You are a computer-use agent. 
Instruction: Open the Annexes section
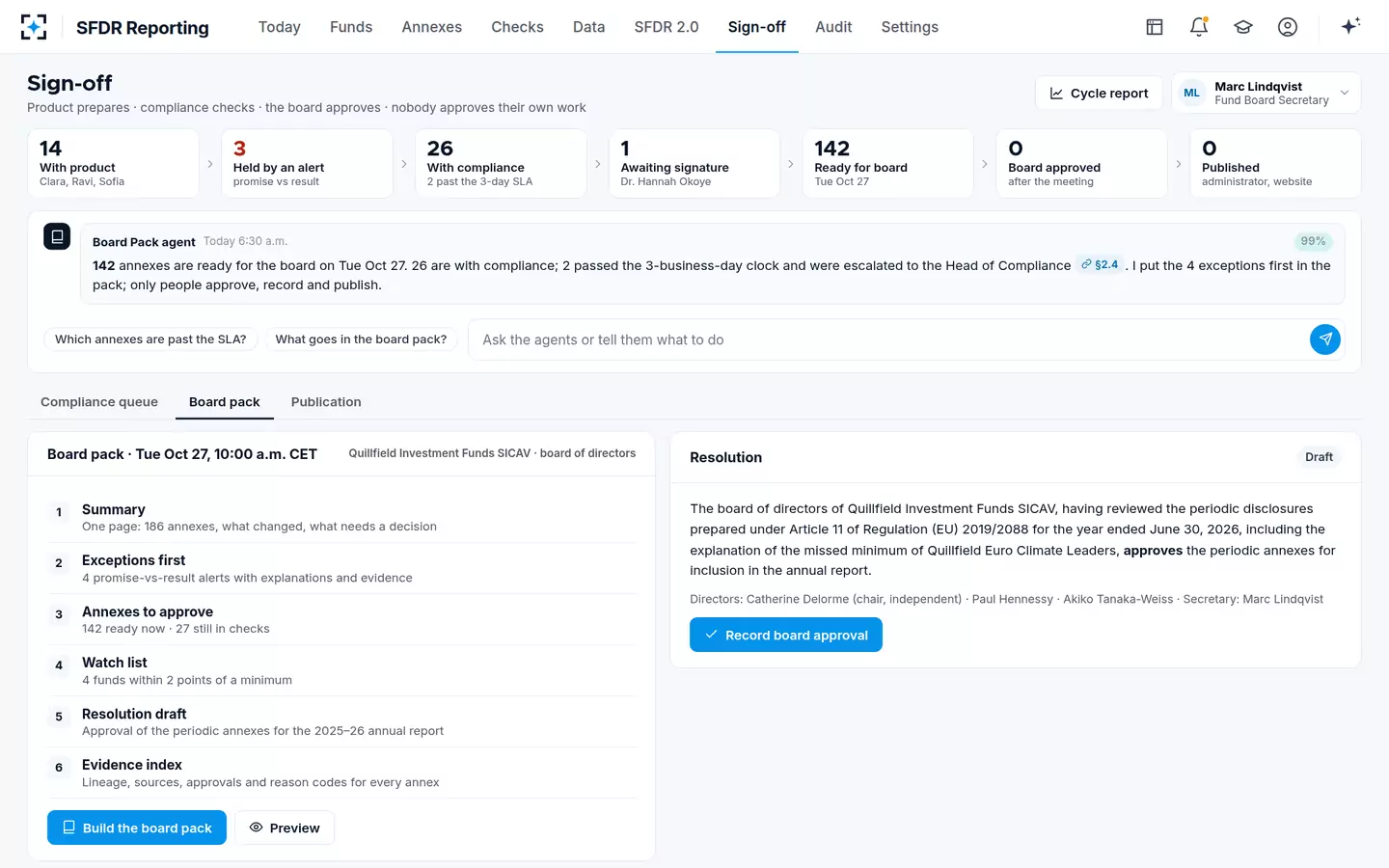432,27
